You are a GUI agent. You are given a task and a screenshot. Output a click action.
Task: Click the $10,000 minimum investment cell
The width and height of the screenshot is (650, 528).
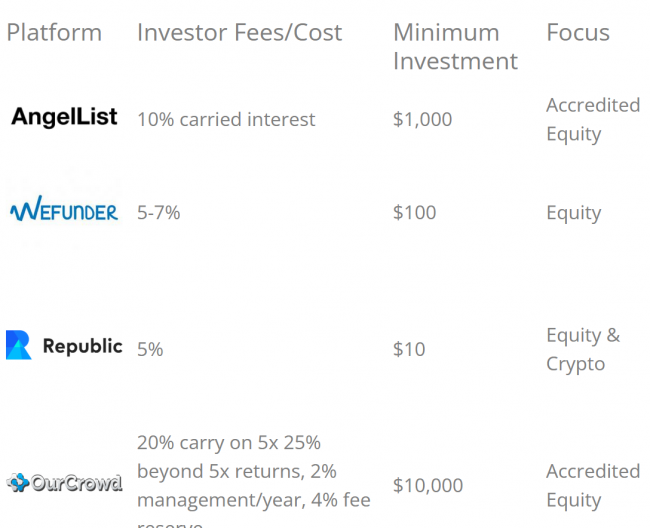[428, 486]
